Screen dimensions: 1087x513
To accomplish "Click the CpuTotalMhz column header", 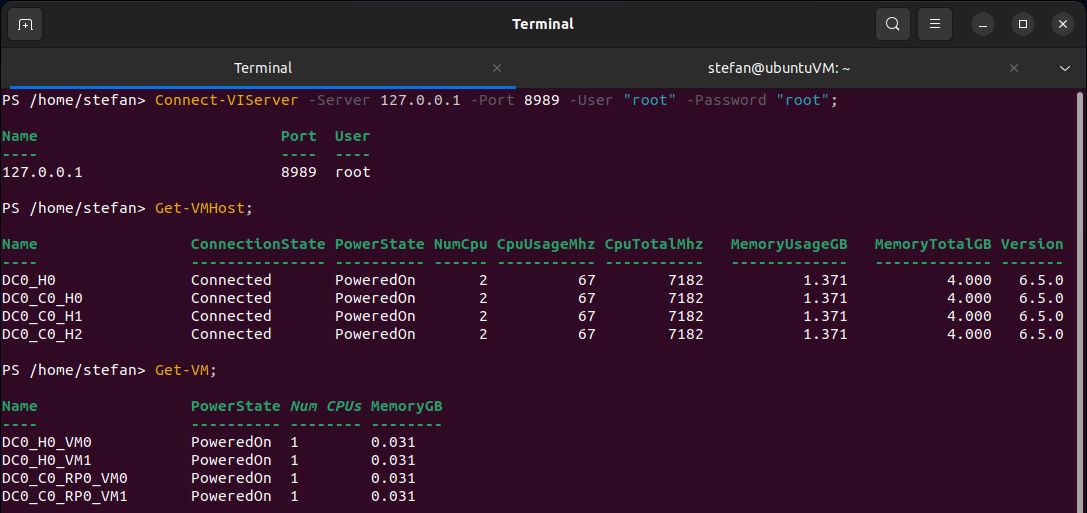I will [654, 244].
